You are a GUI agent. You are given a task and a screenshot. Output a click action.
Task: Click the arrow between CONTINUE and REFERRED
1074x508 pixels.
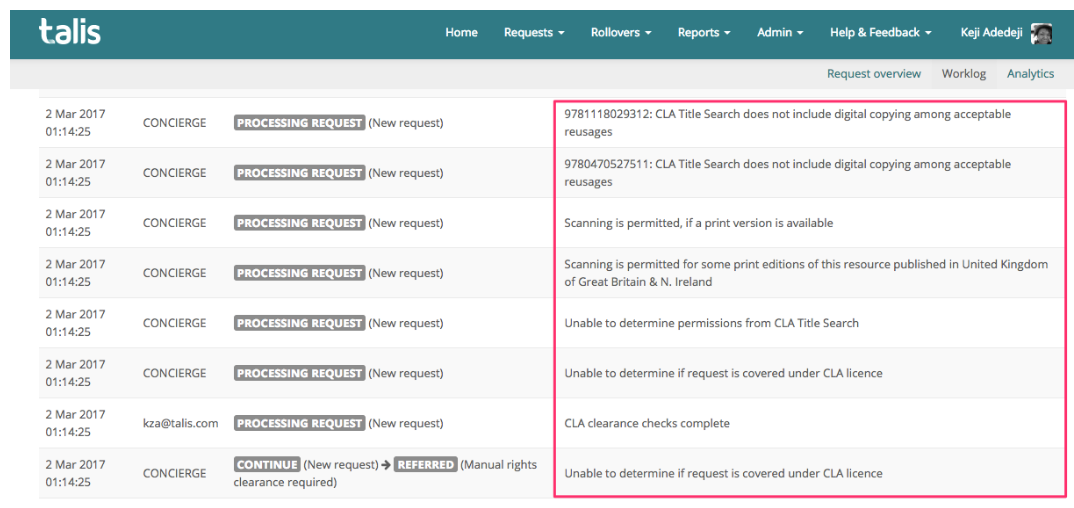point(386,464)
